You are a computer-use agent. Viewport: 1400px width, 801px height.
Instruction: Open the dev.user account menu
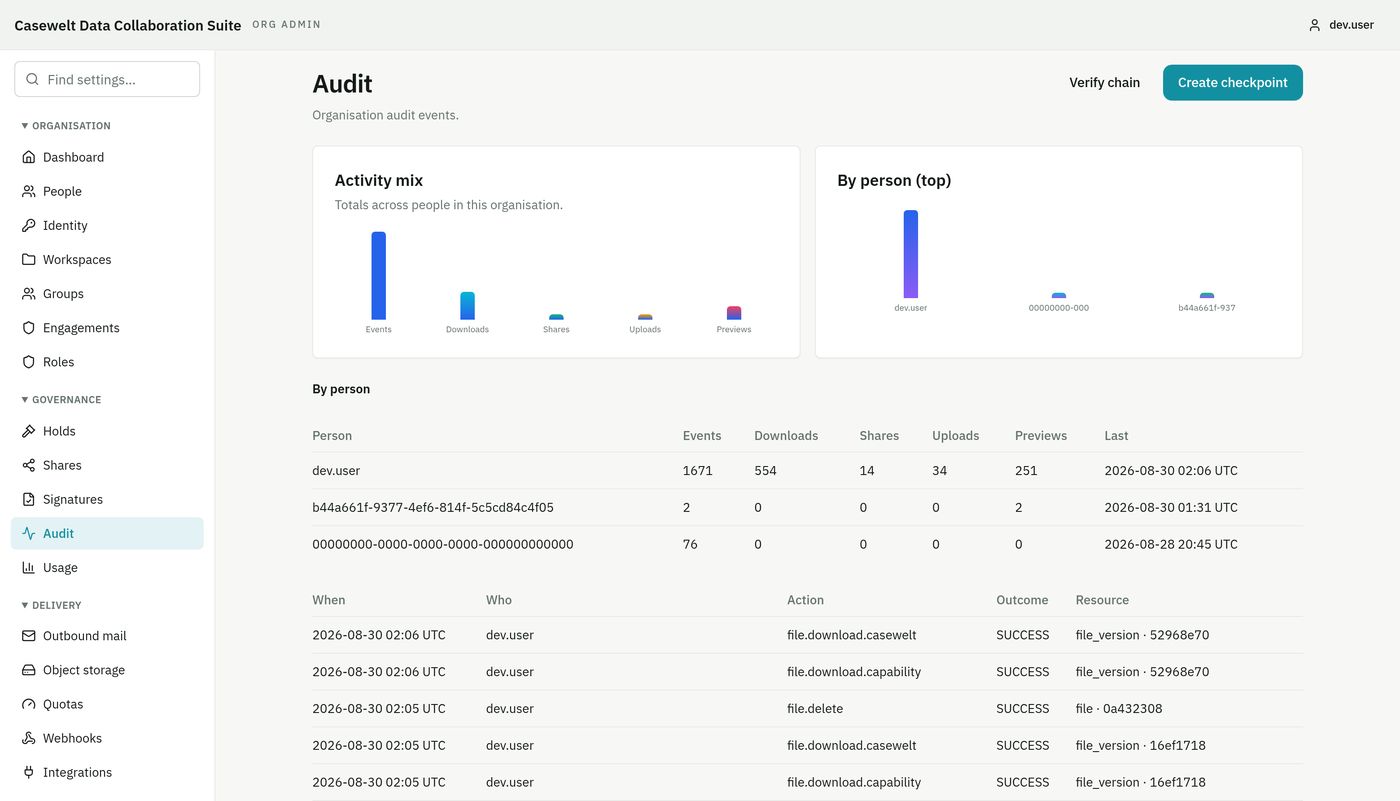tap(1341, 25)
